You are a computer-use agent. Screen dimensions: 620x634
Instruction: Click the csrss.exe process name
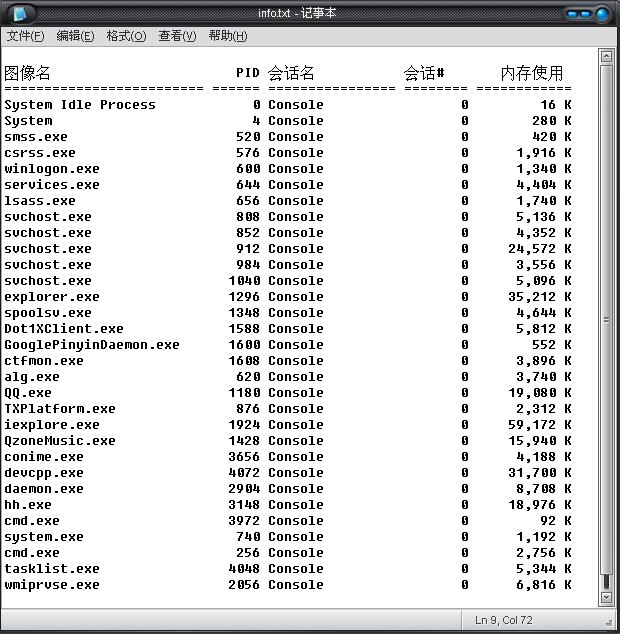pyautogui.click(x=40, y=153)
